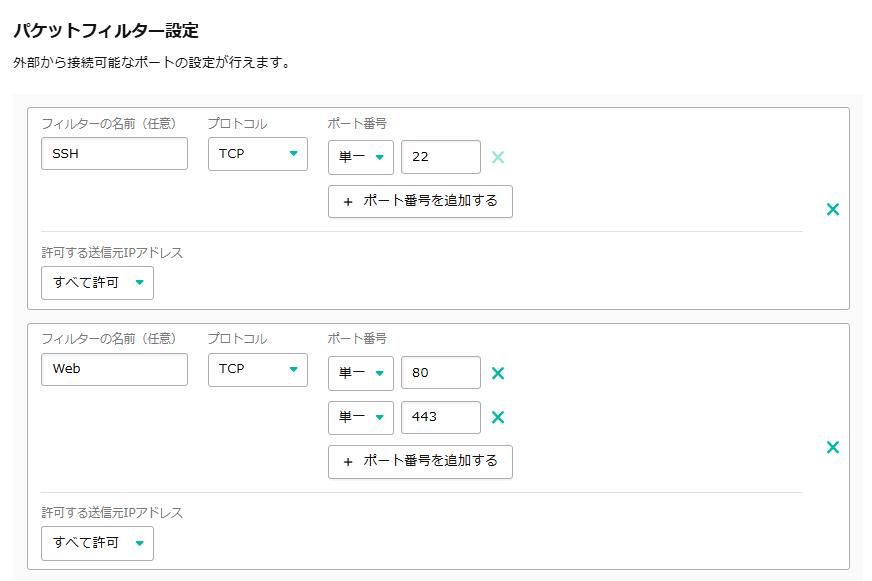Click the port number field containing 22
This screenshot has height=581, width=872.
[440, 157]
